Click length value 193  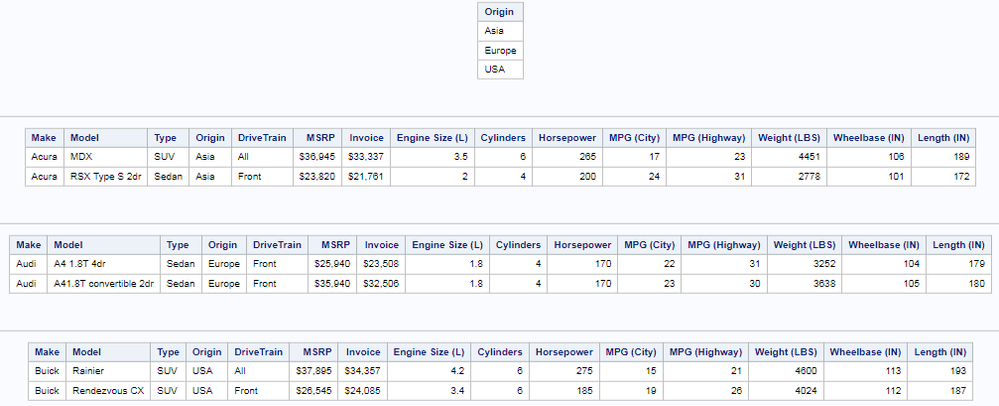coord(940,371)
